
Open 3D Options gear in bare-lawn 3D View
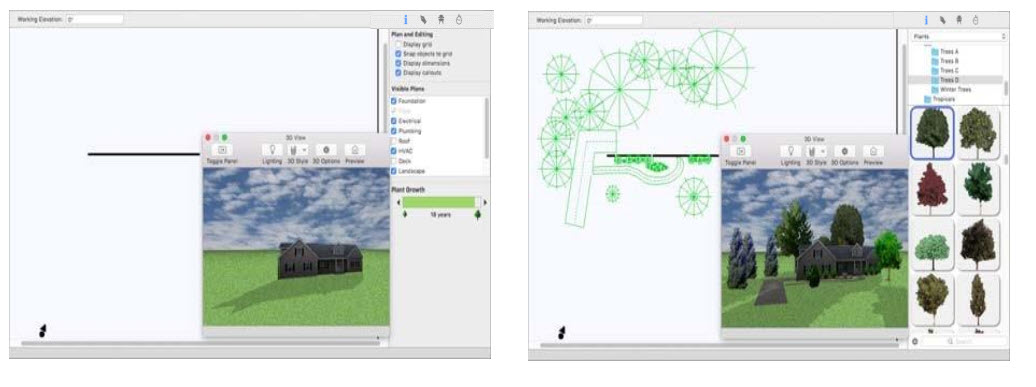pos(326,151)
